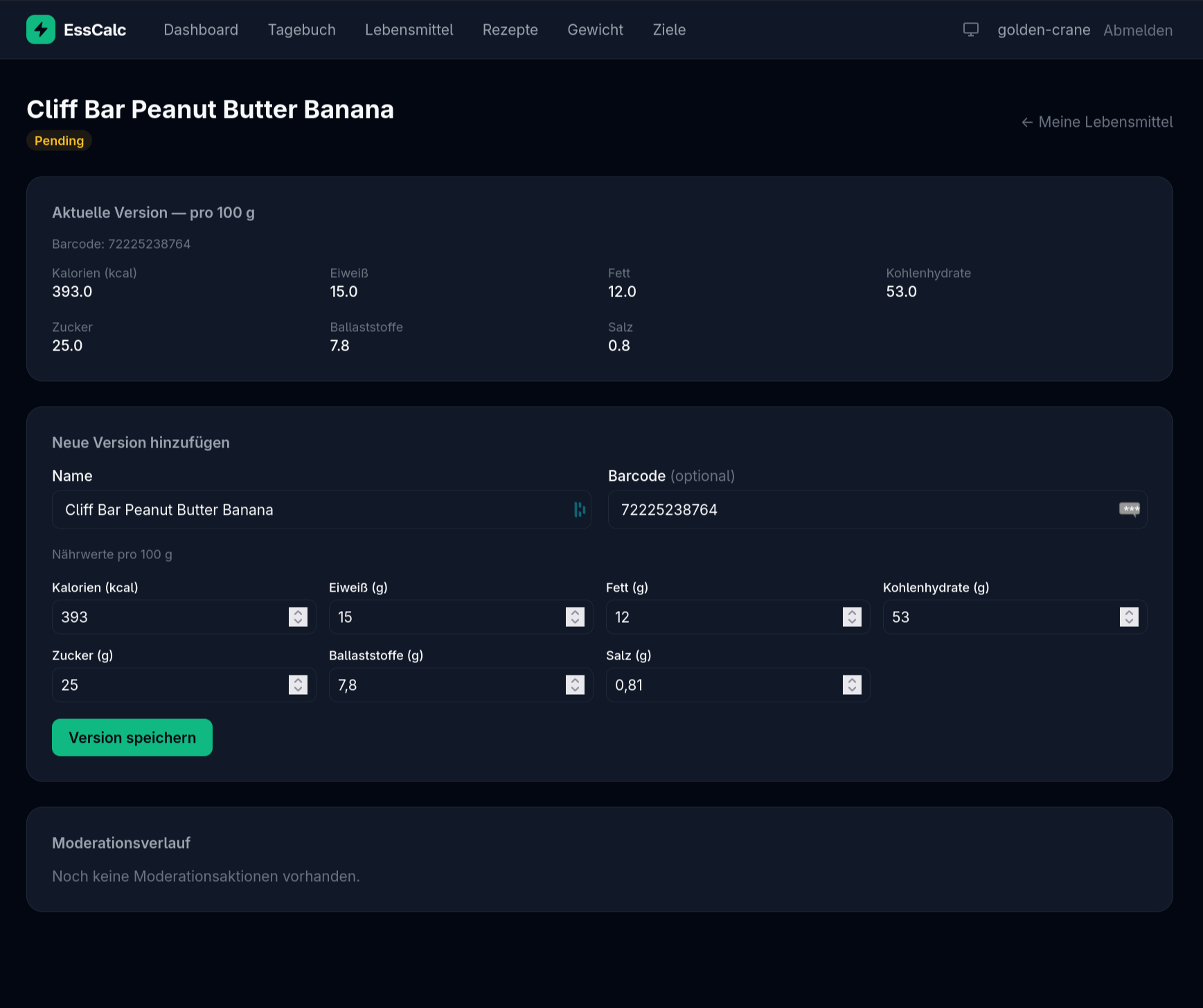Image resolution: width=1203 pixels, height=1008 pixels.
Task: Open the Dashboard nav item
Action: click(x=201, y=30)
